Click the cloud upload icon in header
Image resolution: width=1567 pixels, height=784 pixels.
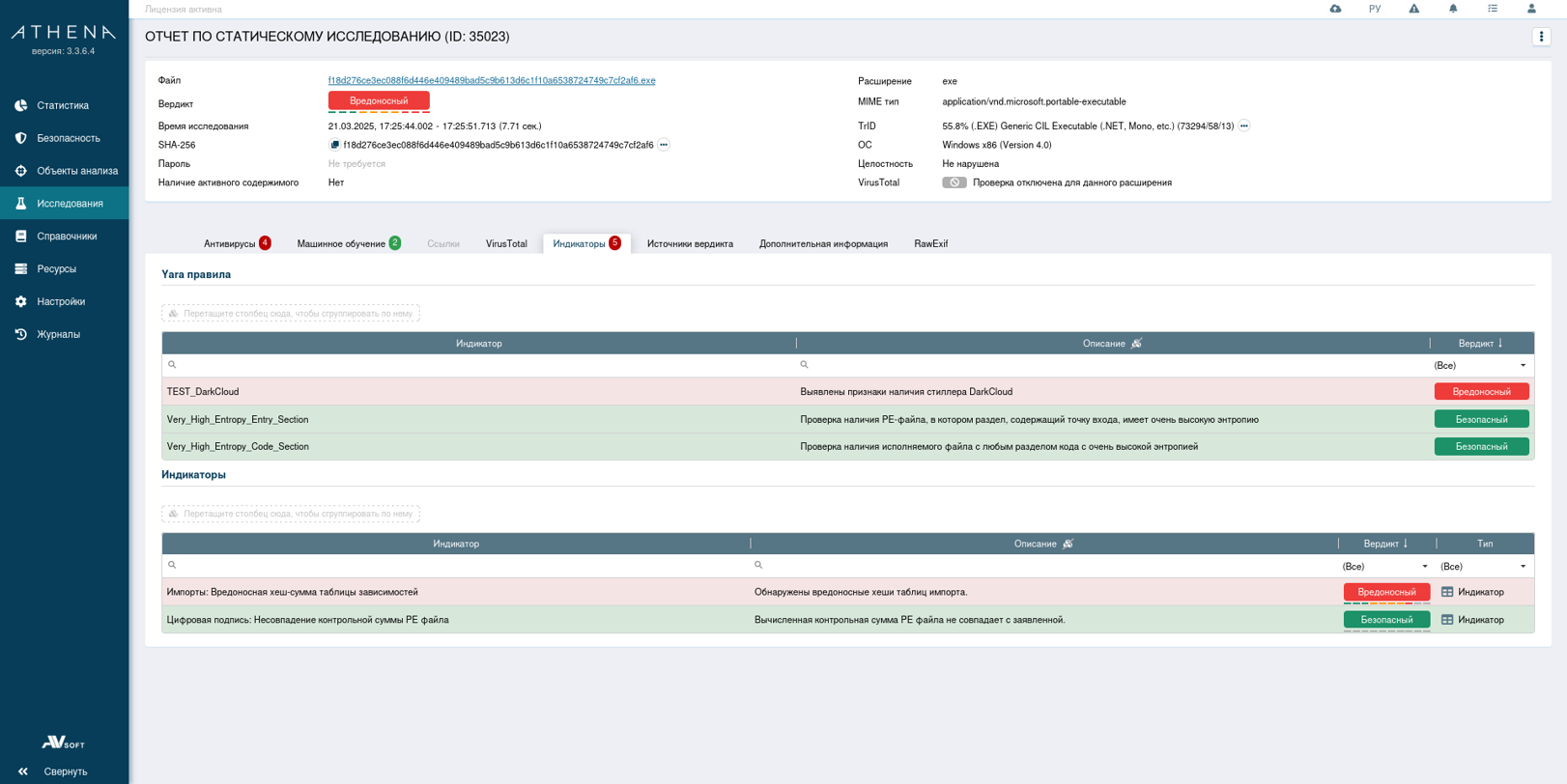click(x=1335, y=9)
